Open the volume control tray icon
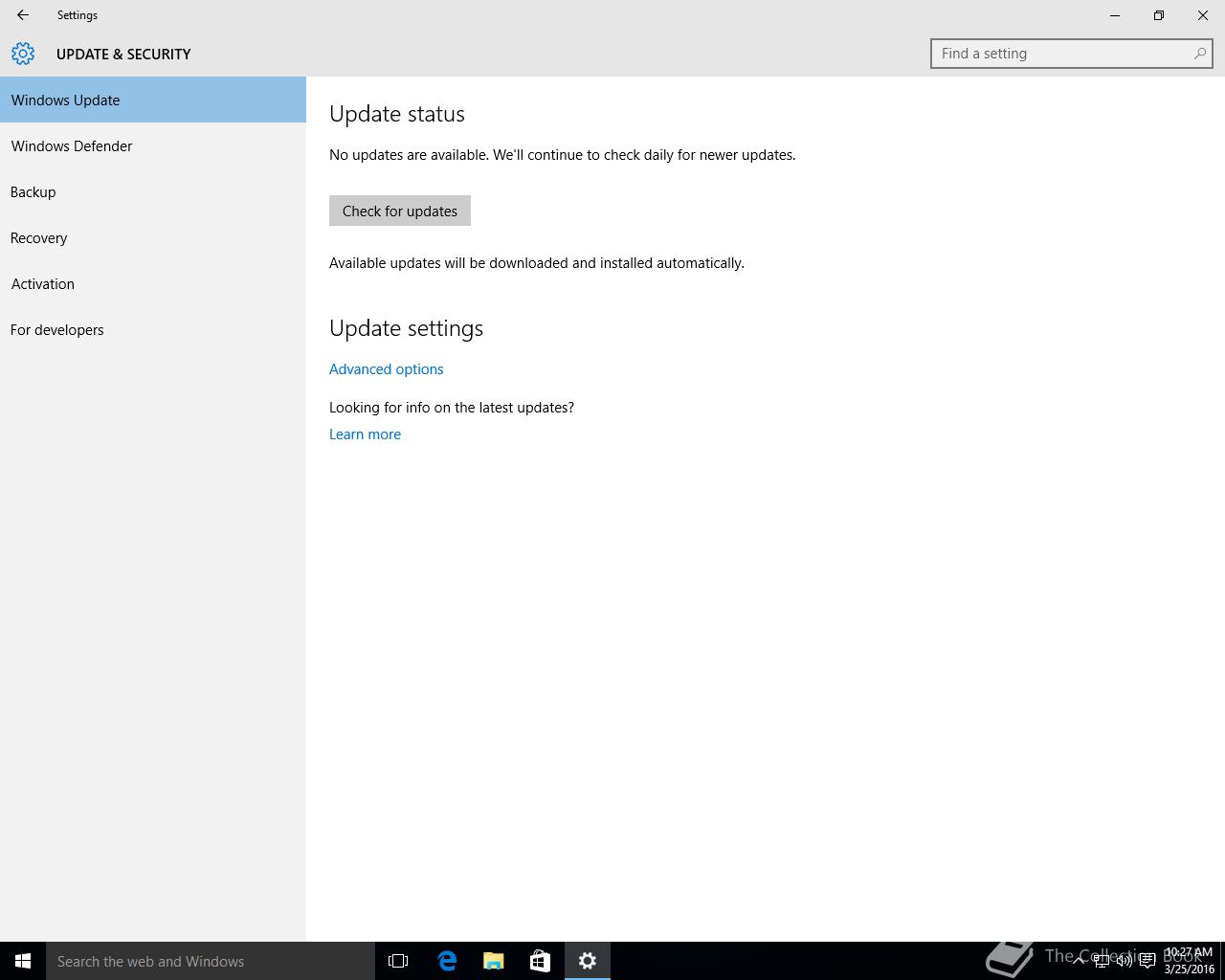The height and width of the screenshot is (980, 1225). (1125, 961)
